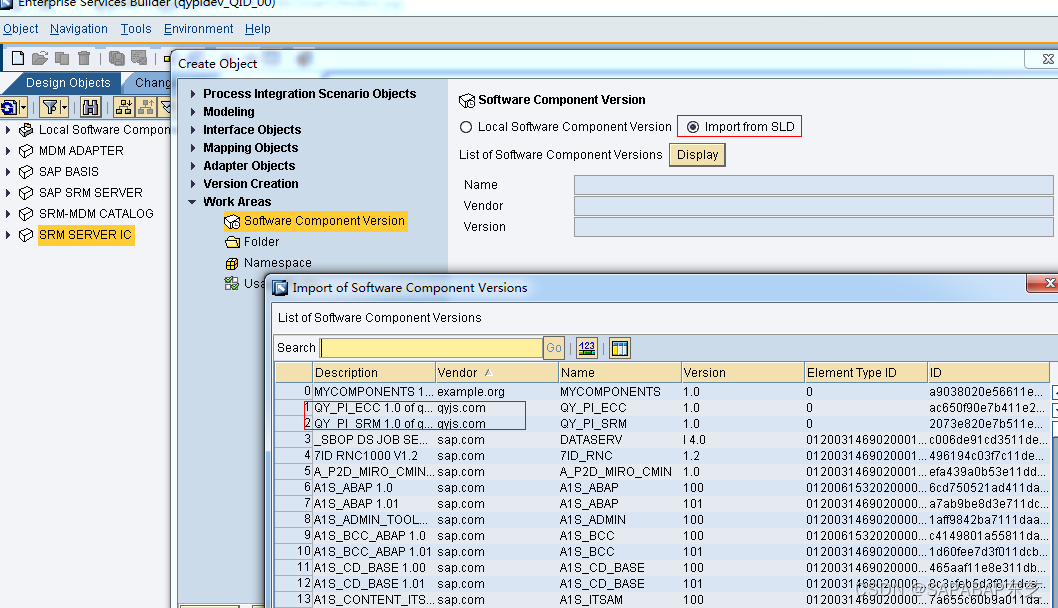This screenshot has width=1058, height=608.
Task: Switch to the Design Objects tab
Action: click(x=68, y=82)
